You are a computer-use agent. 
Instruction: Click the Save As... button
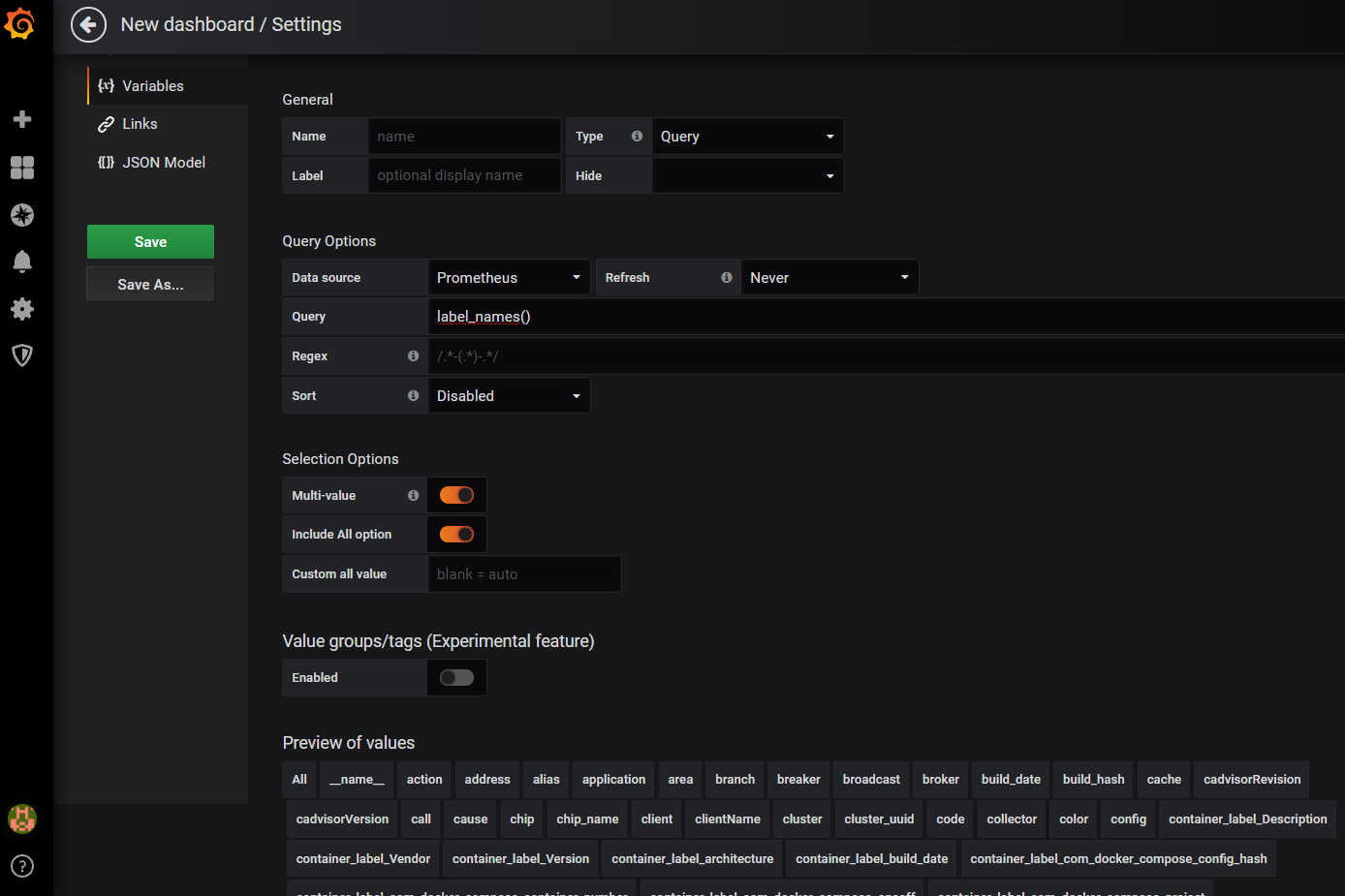click(x=150, y=285)
